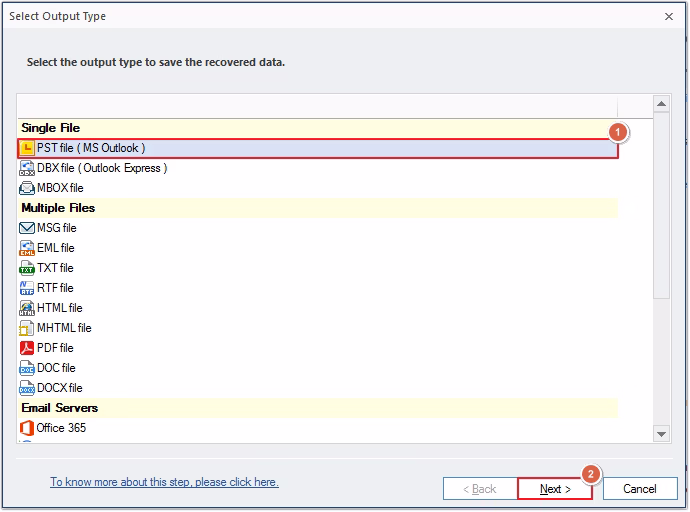Click the Cancel button

click(640, 489)
